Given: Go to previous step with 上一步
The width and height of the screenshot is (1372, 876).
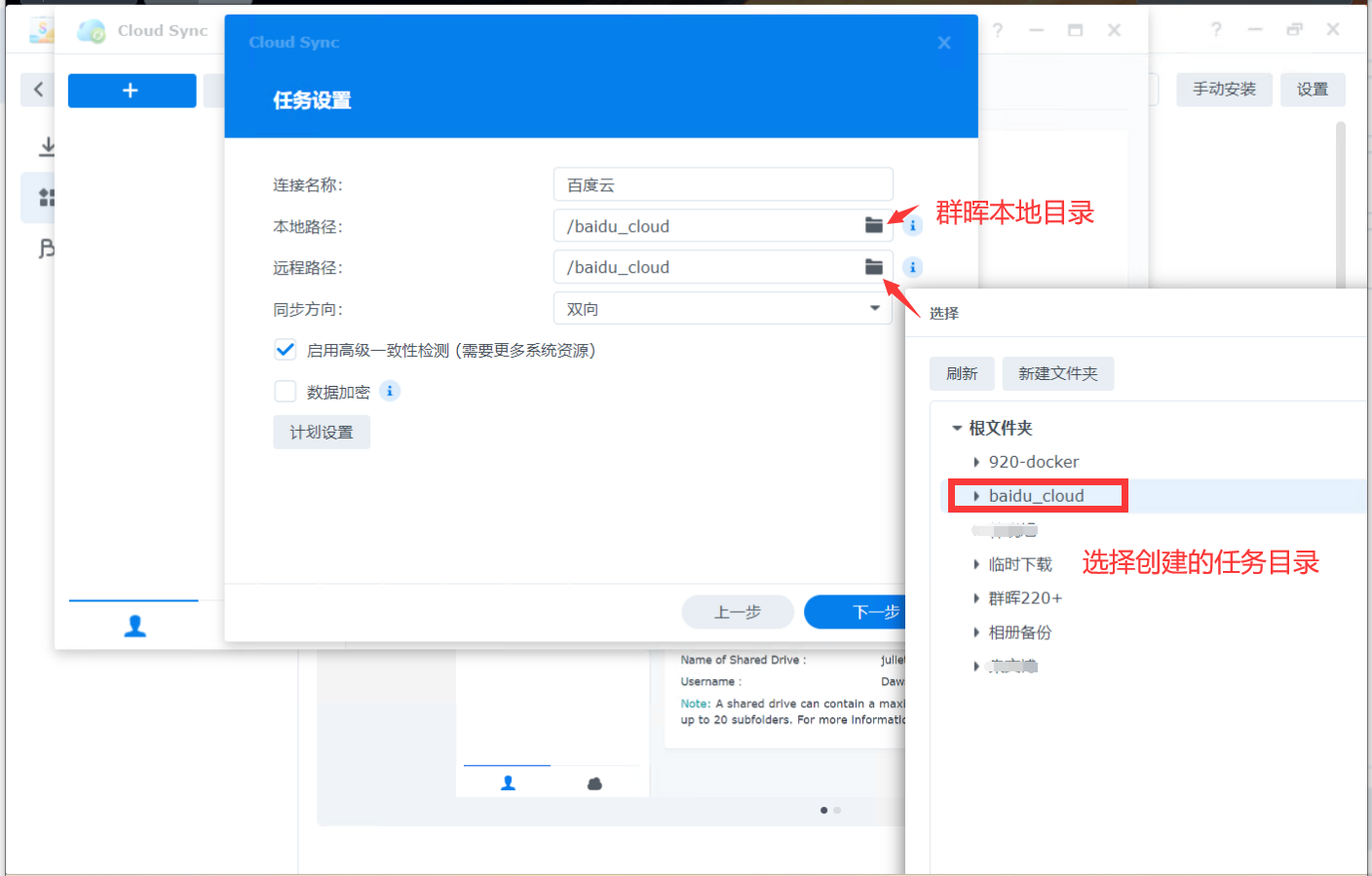Looking at the screenshot, I should click(738, 612).
